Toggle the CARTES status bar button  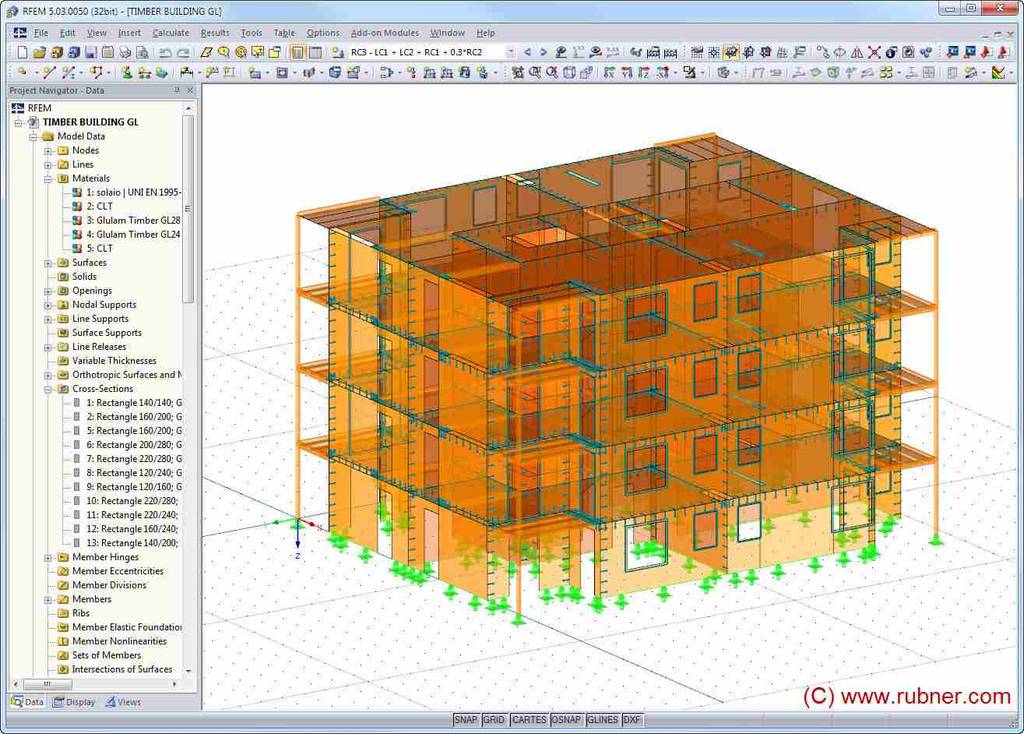528,720
